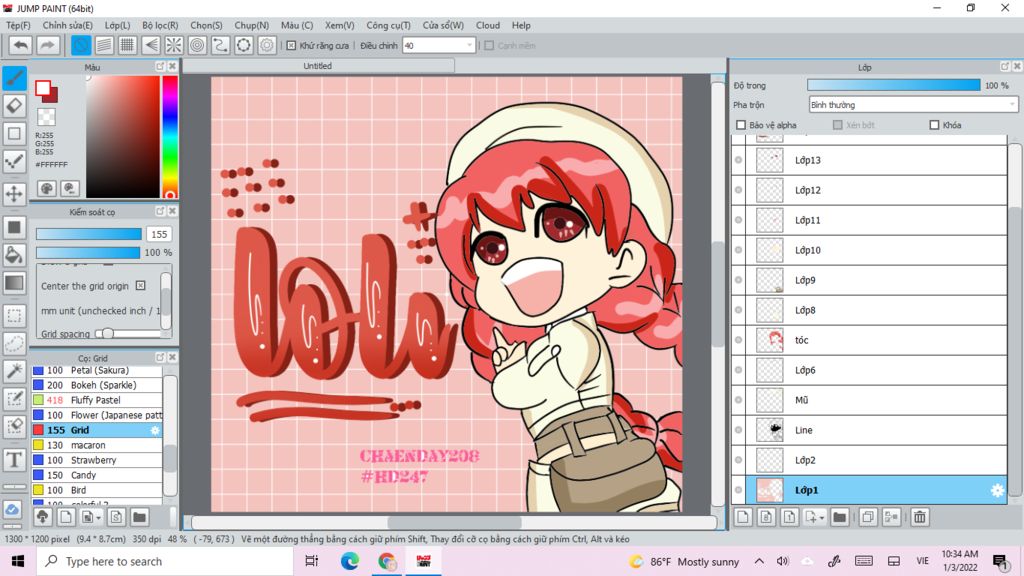Open the Lớp(L) menu
1024x576 pixels.
click(x=118, y=25)
